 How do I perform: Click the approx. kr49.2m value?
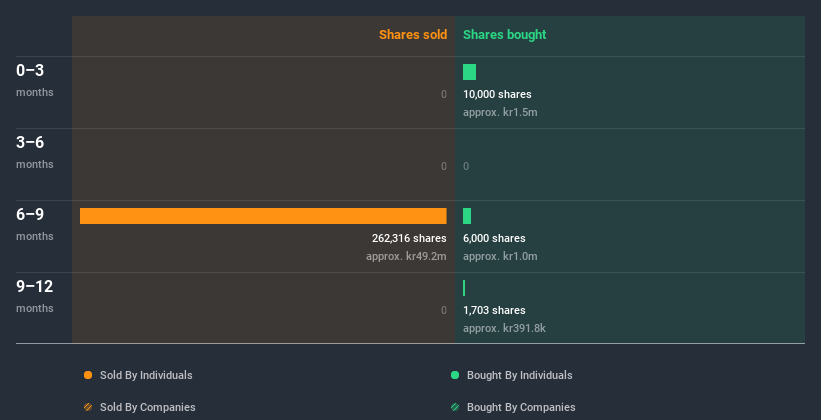(406, 256)
